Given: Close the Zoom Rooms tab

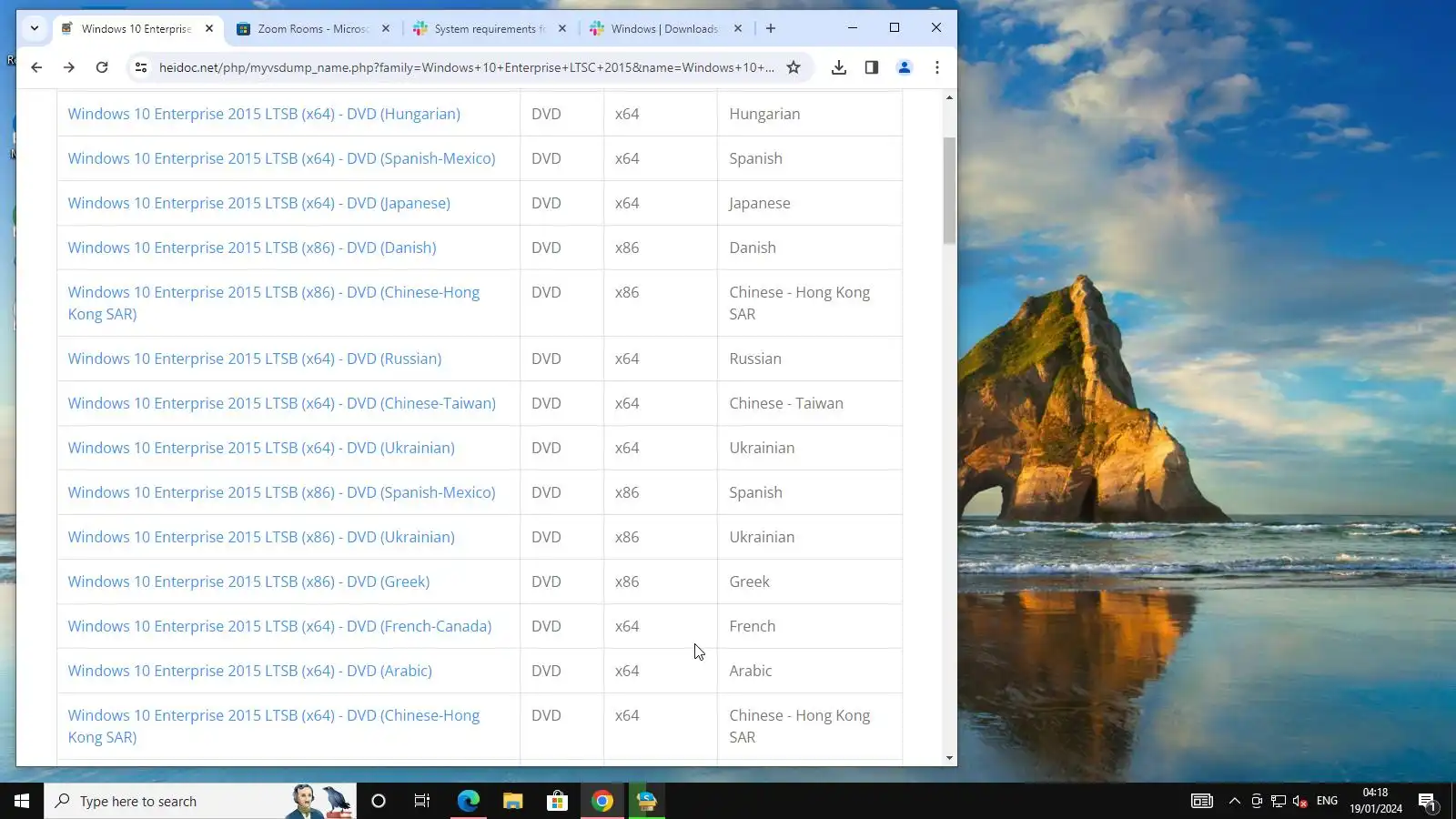Looking at the screenshot, I should tap(386, 28).
